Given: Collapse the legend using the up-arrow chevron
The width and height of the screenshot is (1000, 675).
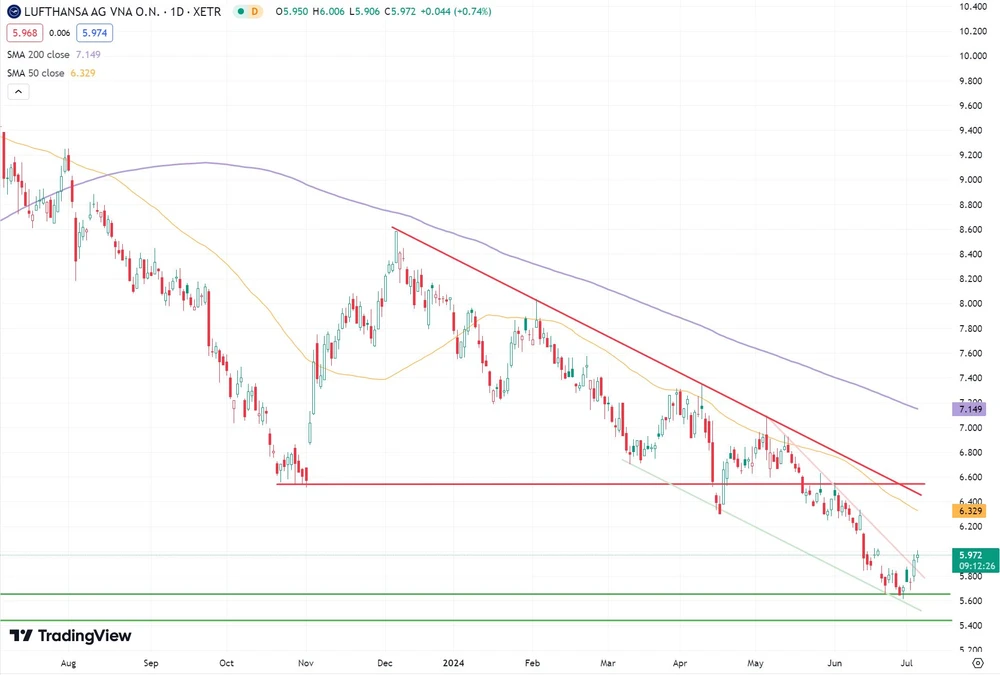Looking at the screenshot, I should [x=18, y=91].
